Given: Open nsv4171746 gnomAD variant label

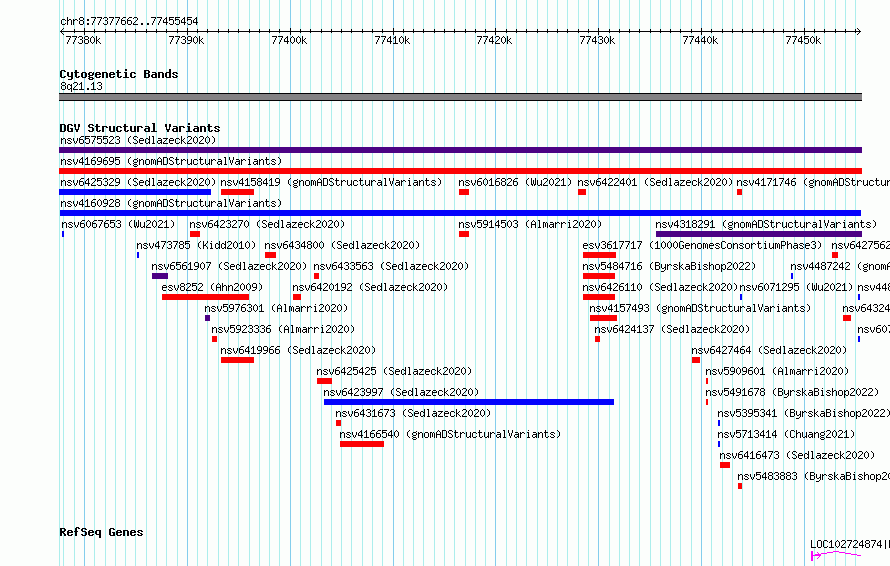Looking at the screenshot, I should click(813, 182).
